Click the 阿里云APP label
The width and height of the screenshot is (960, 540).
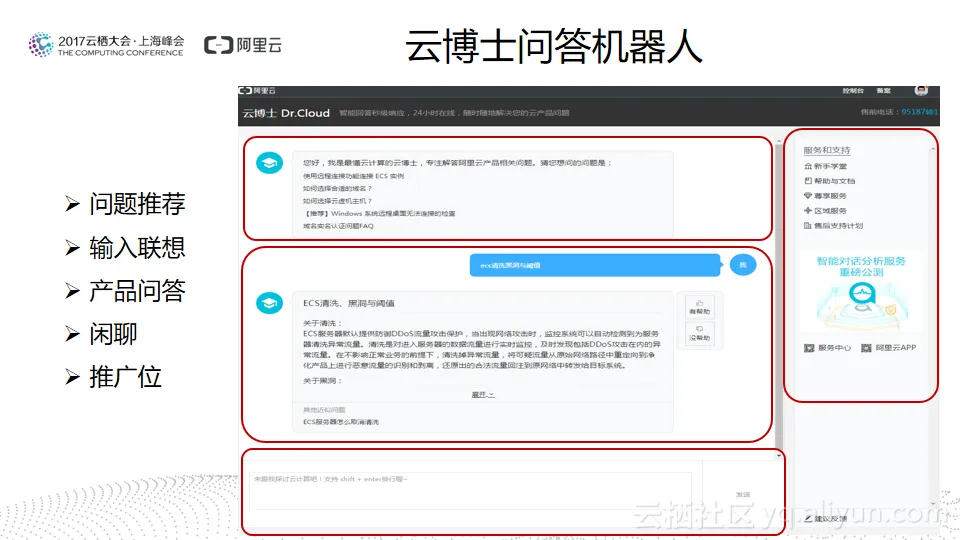pos(896,348)
